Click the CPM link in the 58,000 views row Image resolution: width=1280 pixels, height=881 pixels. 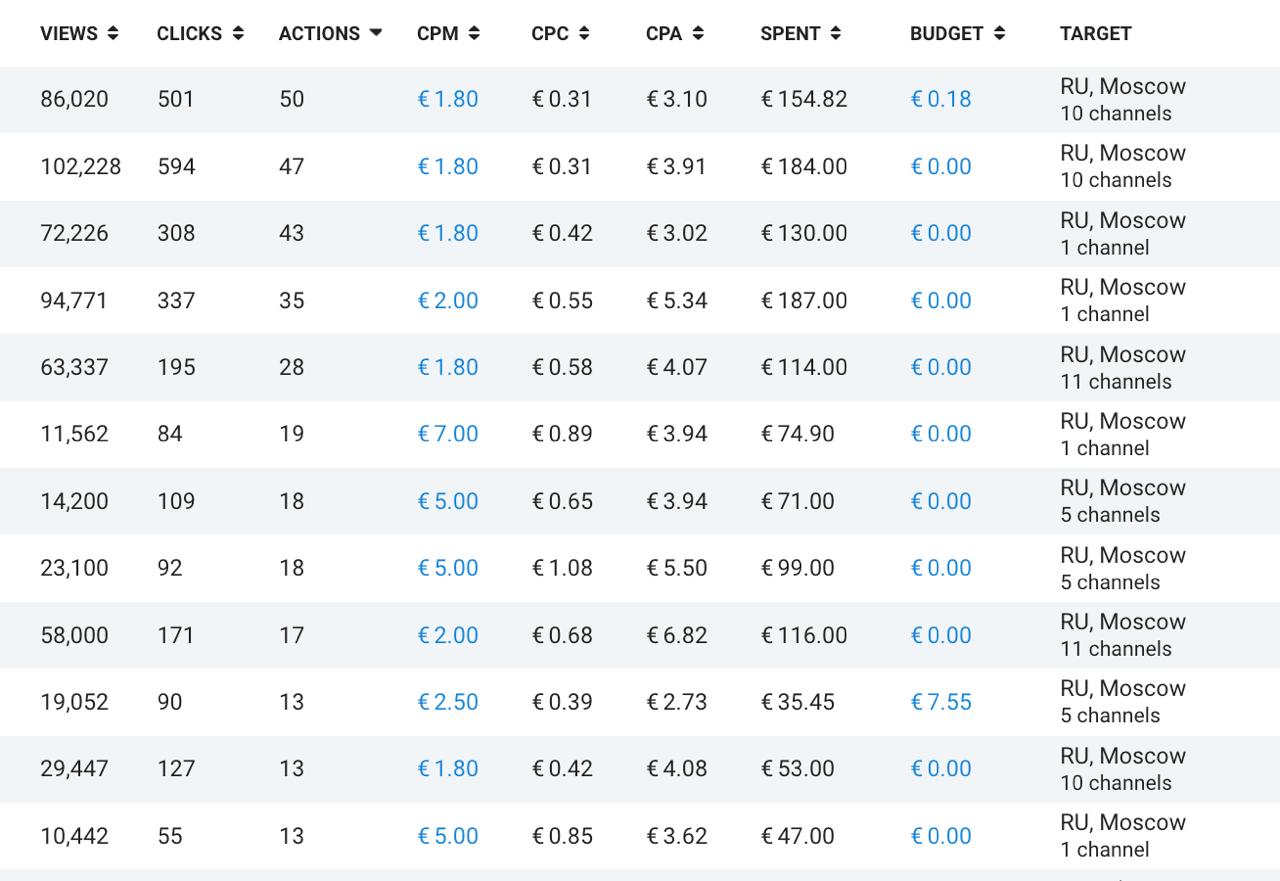point(447,635)
